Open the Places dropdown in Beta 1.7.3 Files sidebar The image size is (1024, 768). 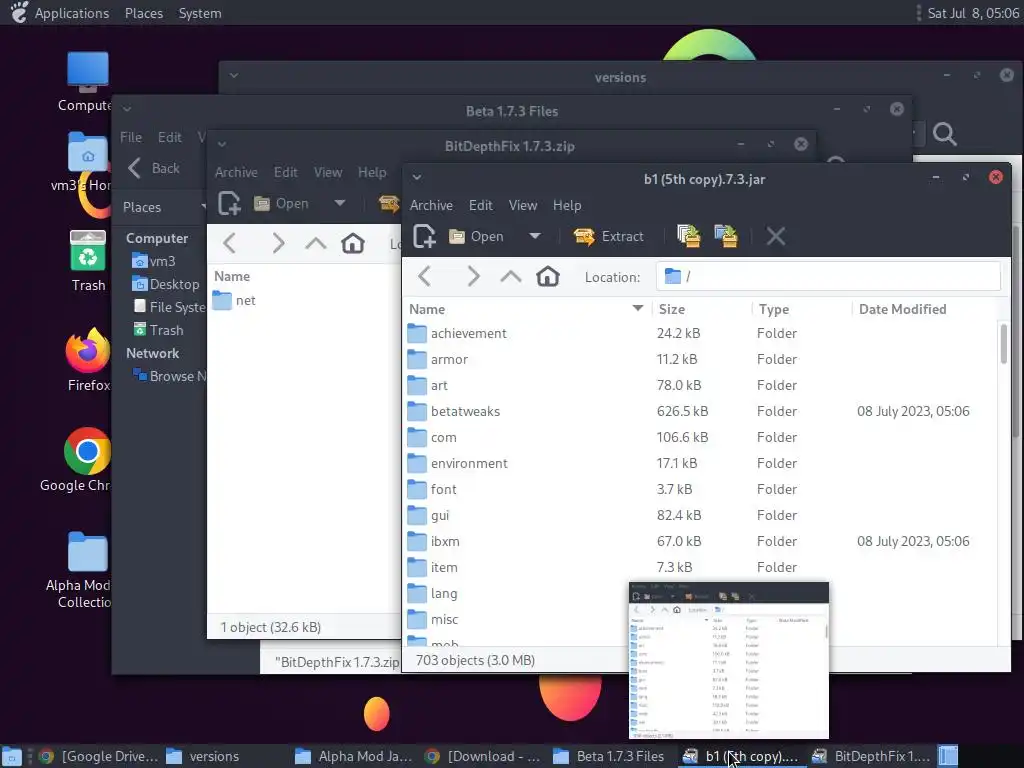pos(163,207)
